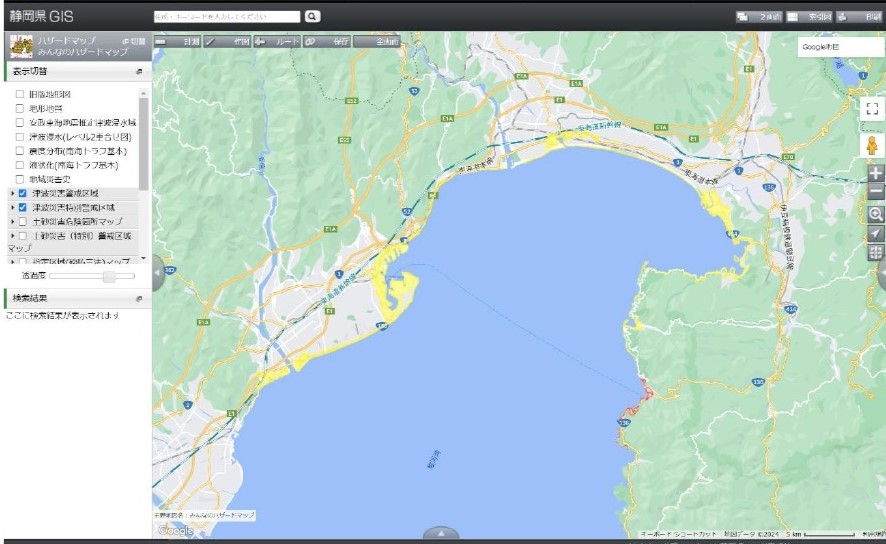Viewport: 886px width, 544px height.
Task: Click the 静岡県 GIS site title
Action: coord(42,16)
